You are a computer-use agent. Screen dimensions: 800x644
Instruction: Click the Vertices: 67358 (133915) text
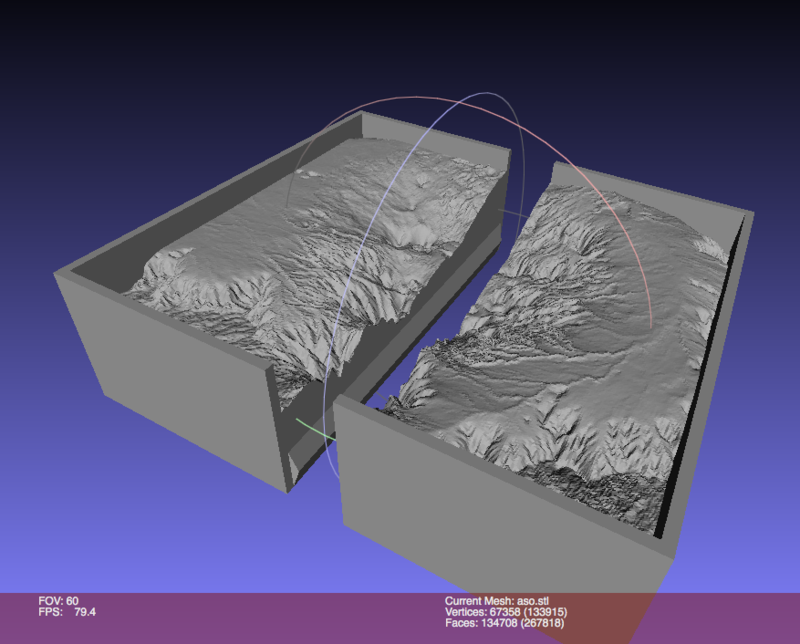pos(506,612)
